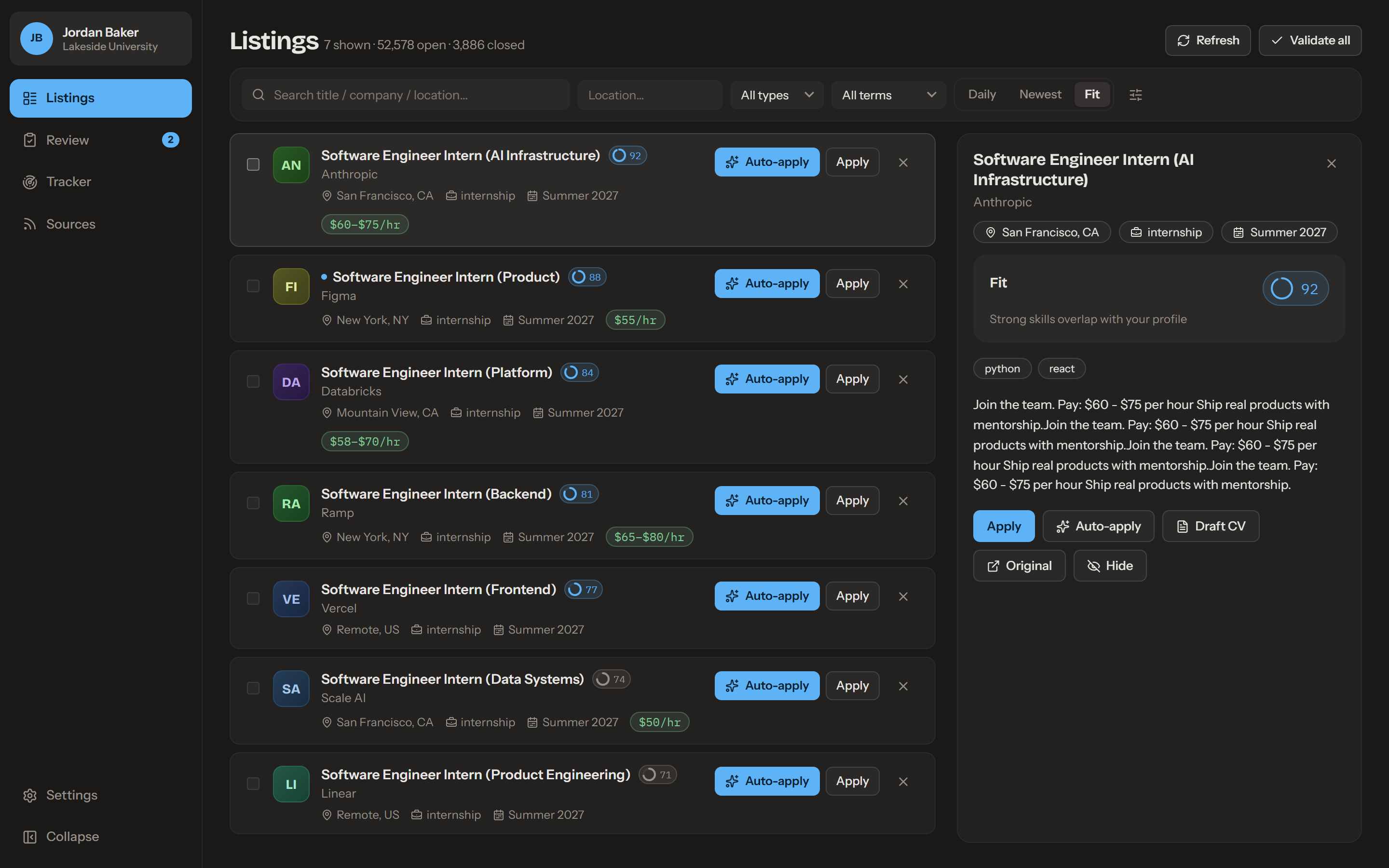Click the fit score 74 badge on Scale AI row
The image size is (1389, 868).
611,679
